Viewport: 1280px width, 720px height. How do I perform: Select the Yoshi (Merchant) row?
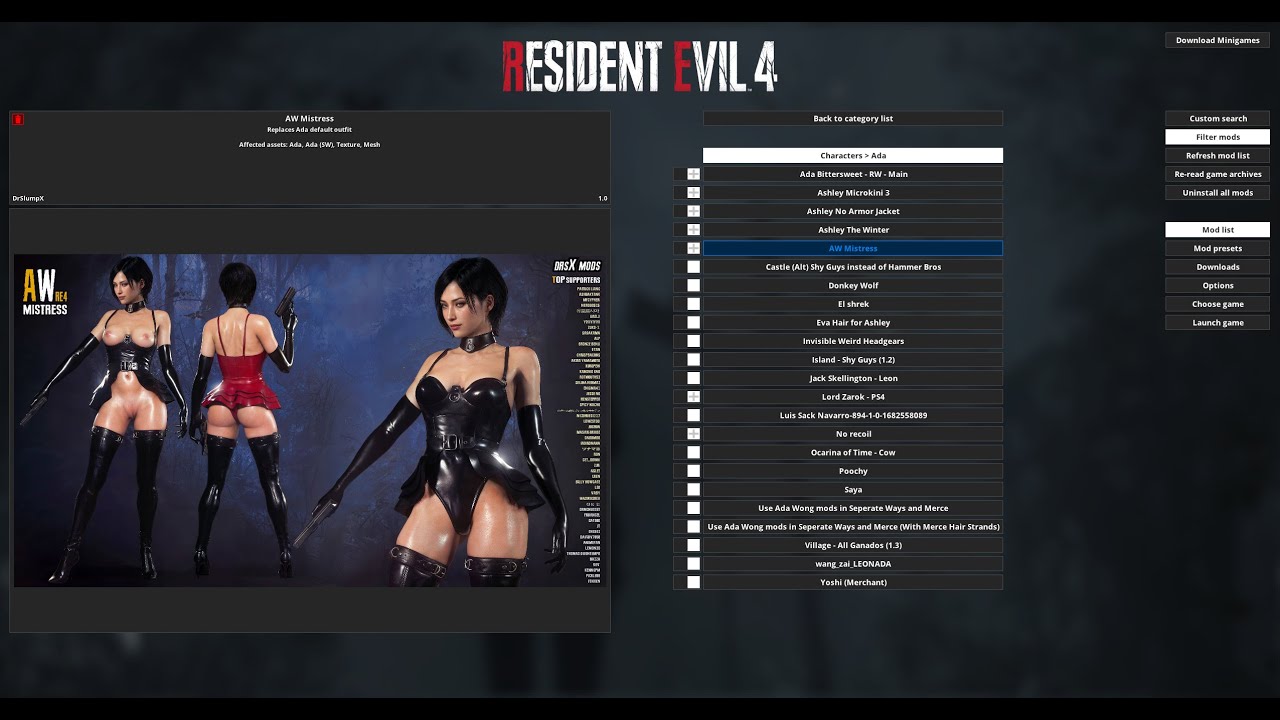(853, 582)
